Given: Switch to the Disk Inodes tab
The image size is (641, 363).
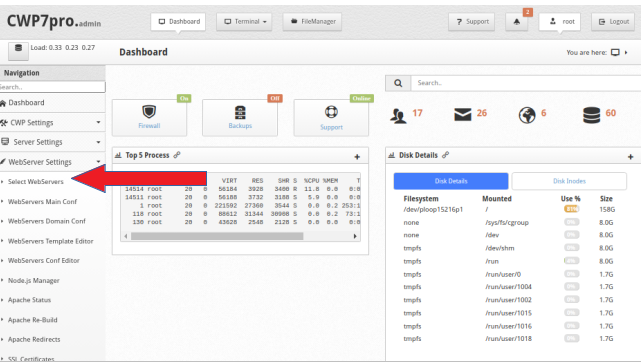Looking at the screenshot, I should (569, 181).
